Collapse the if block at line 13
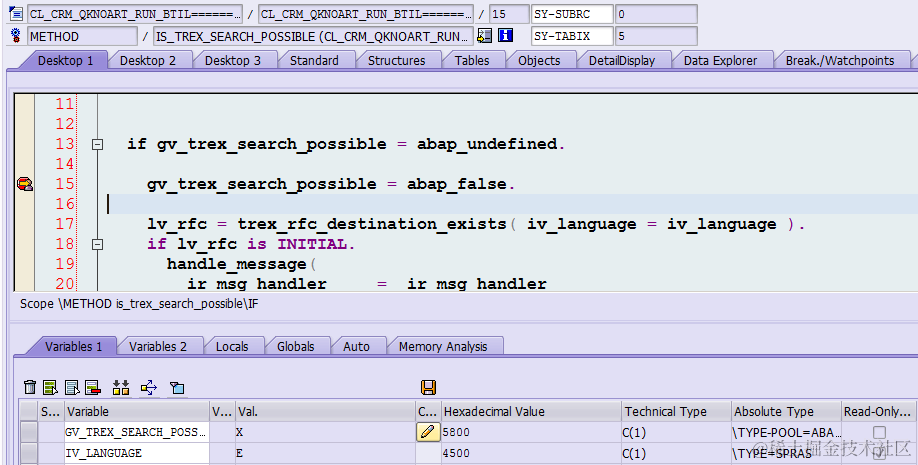 click(98, 144)
